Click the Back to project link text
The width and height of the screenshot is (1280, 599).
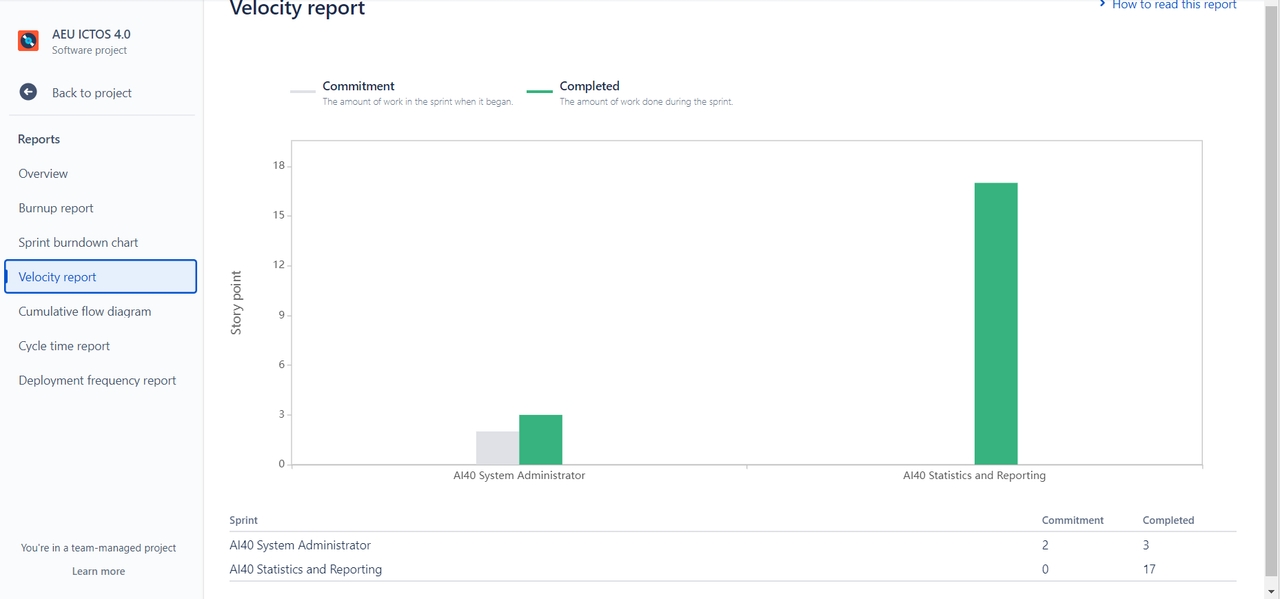(92, 93)
